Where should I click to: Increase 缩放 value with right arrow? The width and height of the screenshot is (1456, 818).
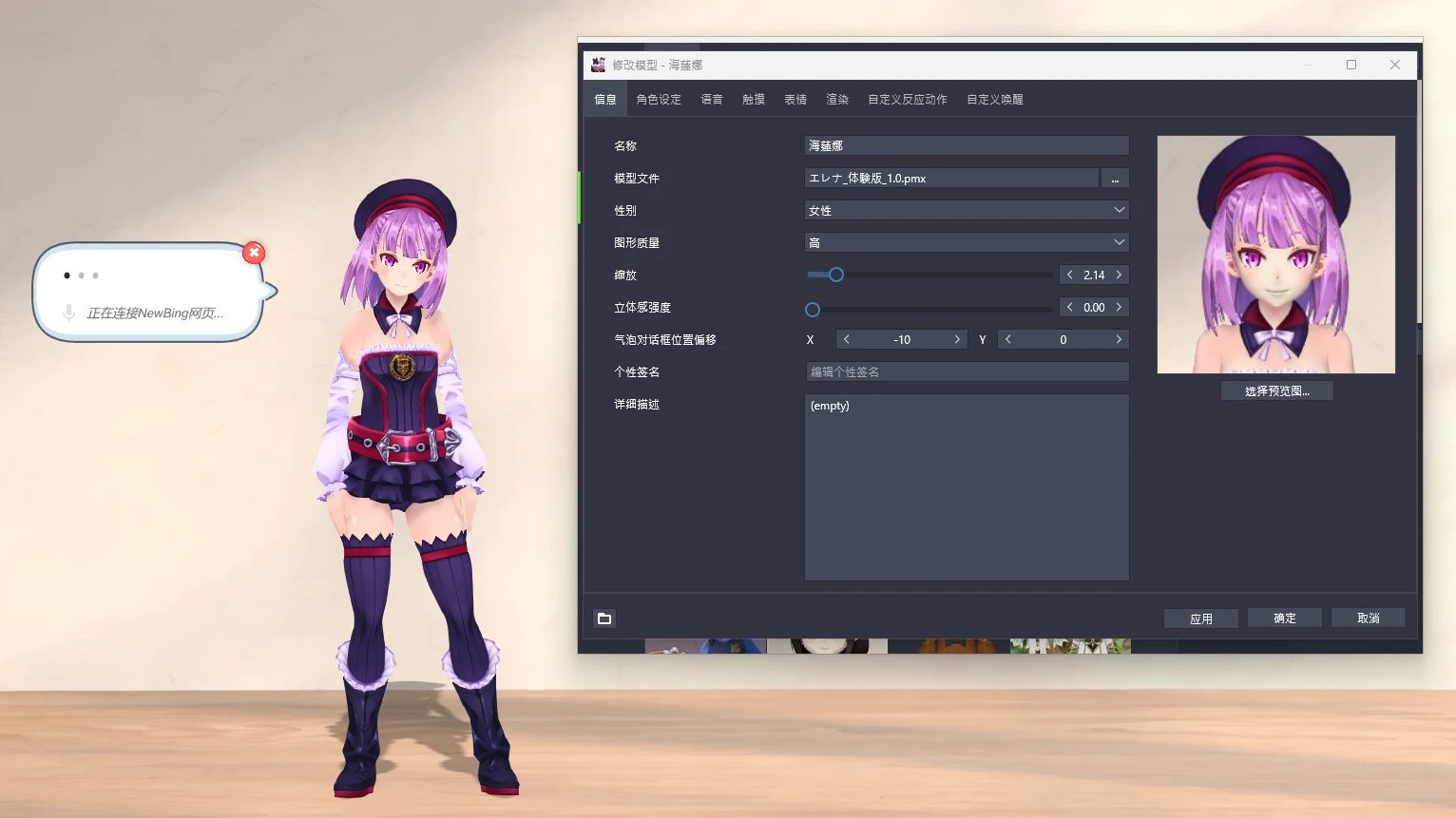pyautogui.click(x=1119, y=276)
